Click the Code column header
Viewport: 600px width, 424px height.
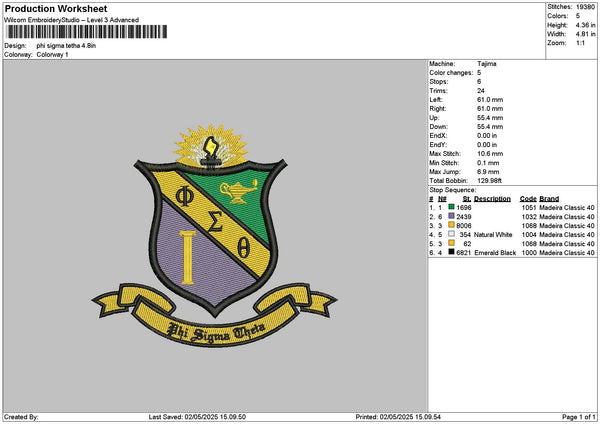(x=528, y=199)
